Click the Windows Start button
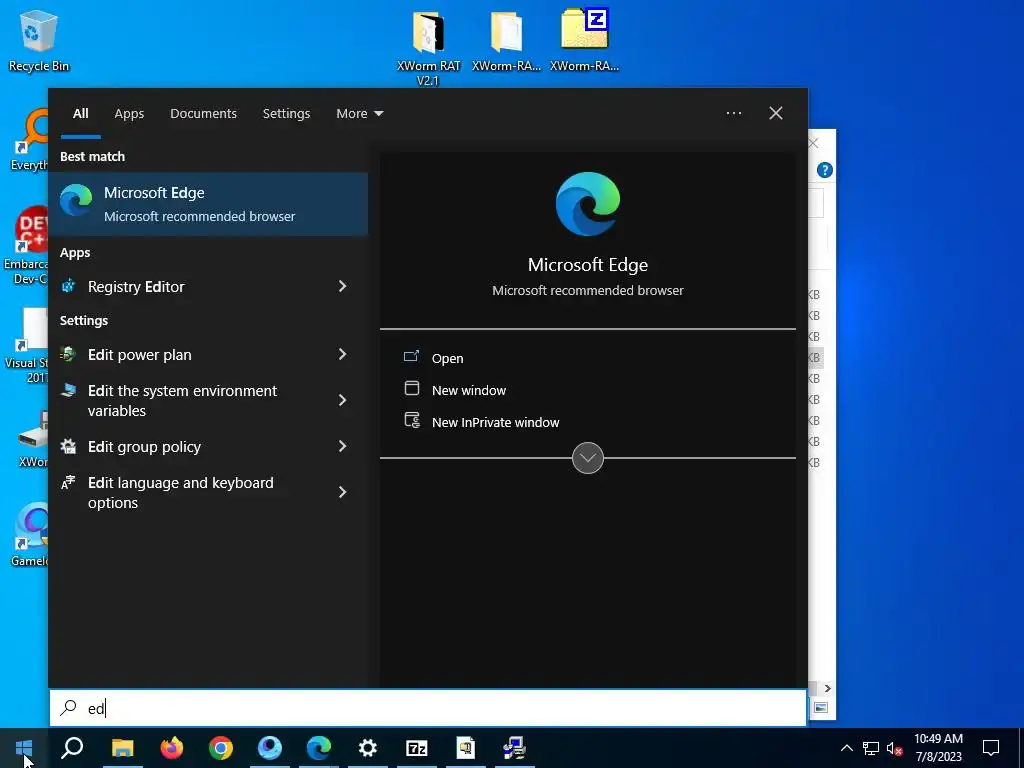The image size is (1024, 768). point(24,748)
